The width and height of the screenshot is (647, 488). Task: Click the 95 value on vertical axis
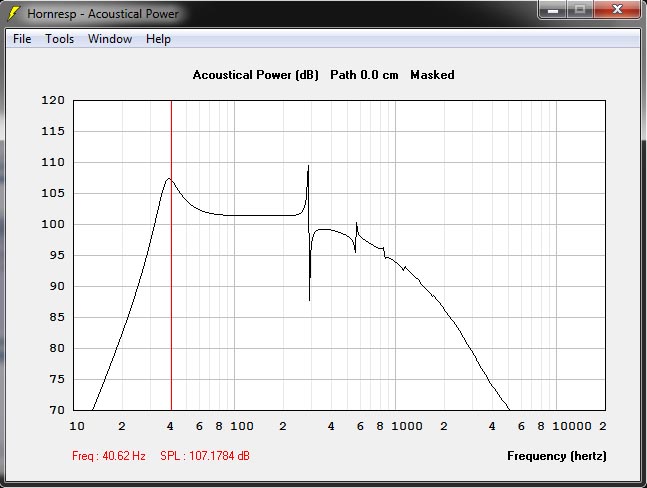pos(57,255)
